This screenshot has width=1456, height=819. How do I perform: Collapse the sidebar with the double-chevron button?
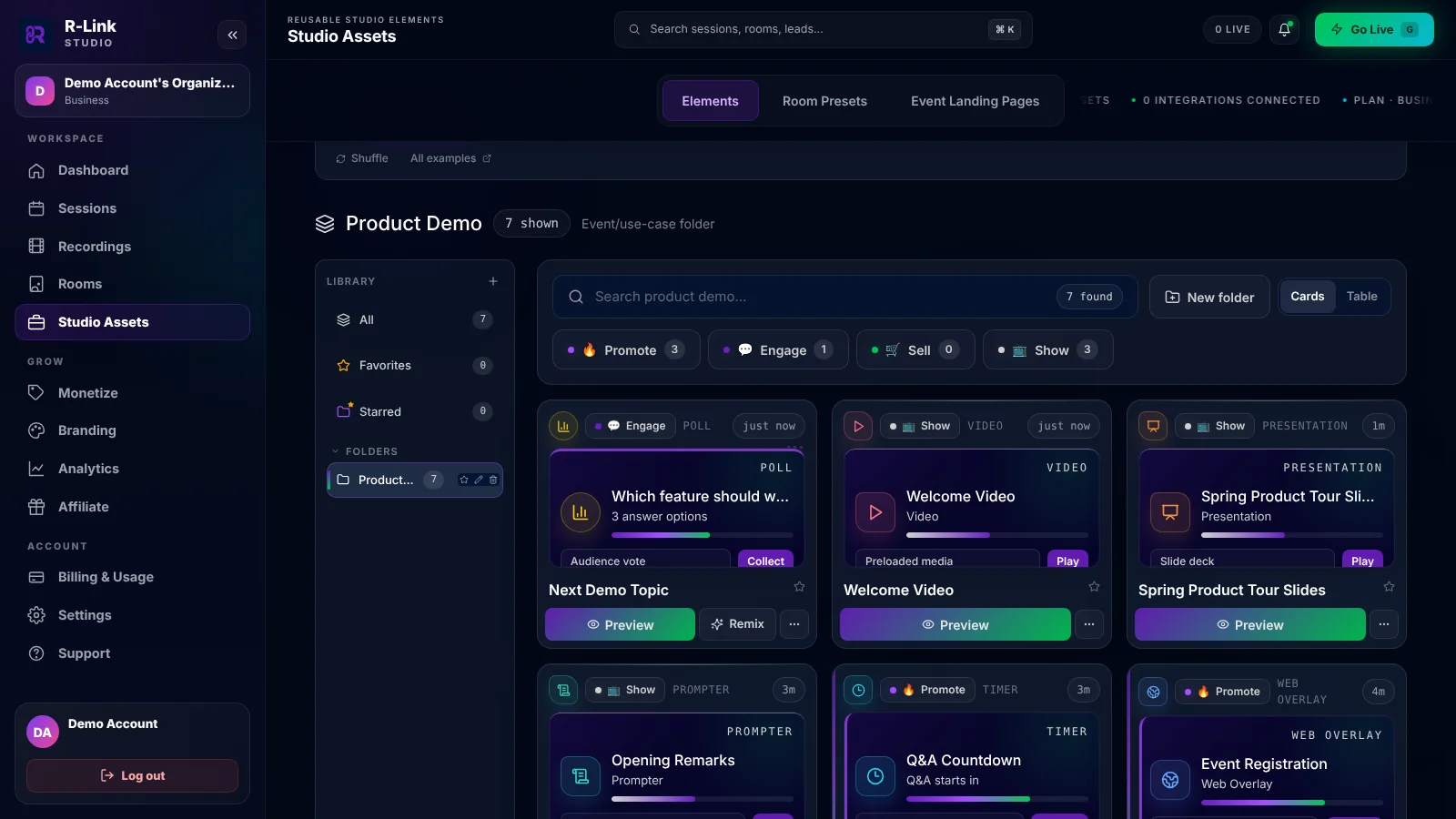232,35
